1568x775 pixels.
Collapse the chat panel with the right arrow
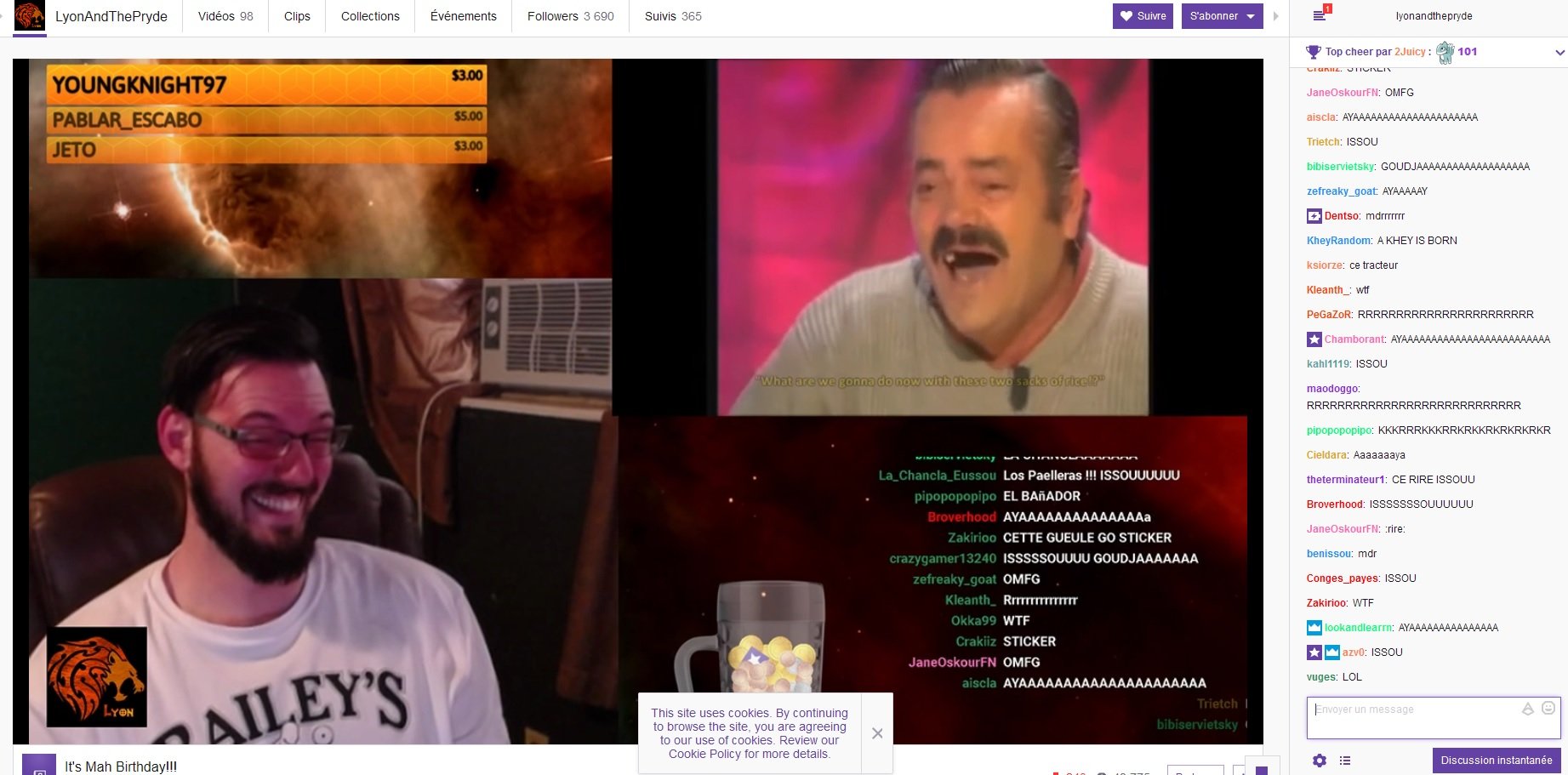1275,16
